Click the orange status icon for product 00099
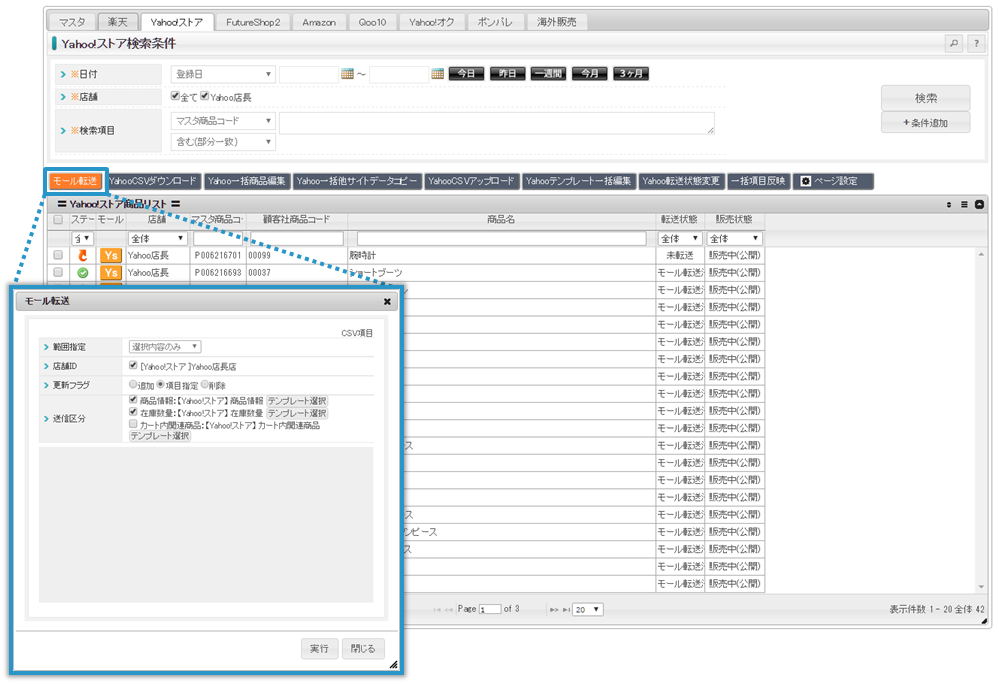Image resolution: width=999 pixels, height=684 pixels. pyautogui.click(x=82, y=255)
